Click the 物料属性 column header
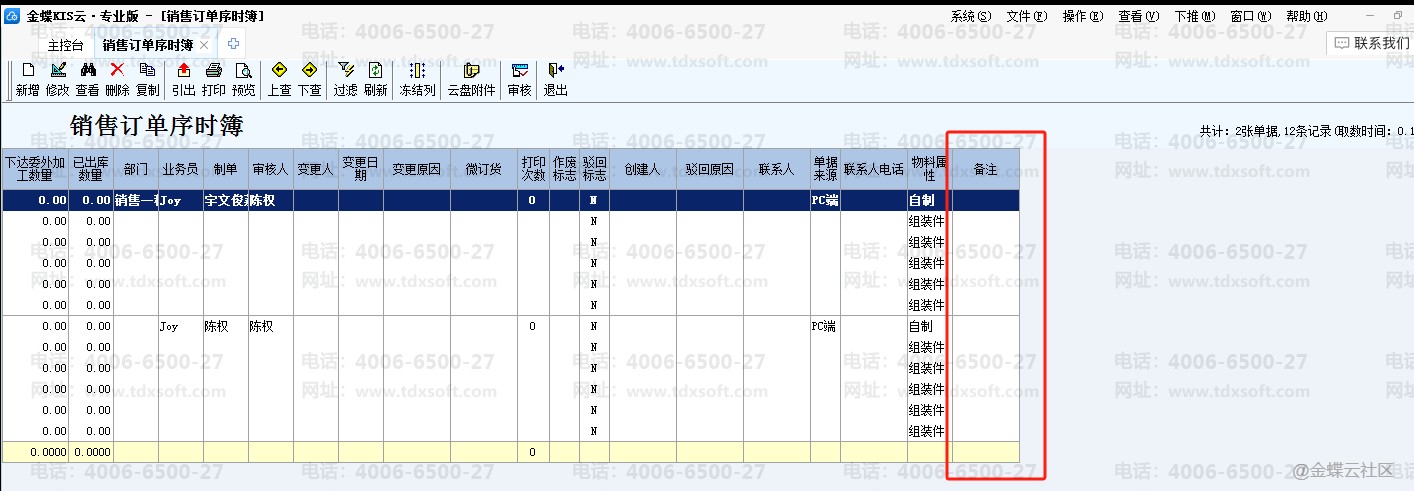Image resolution: width=1414 pixels, height=491 pixels. click(928, 170)
